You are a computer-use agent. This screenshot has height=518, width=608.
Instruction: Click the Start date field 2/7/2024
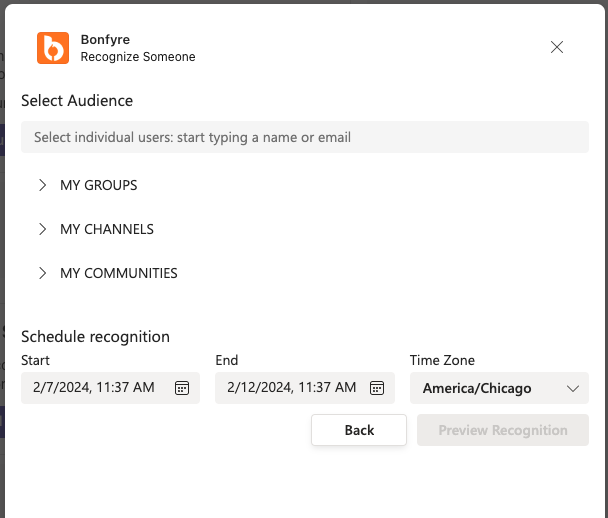click(x=111, y=388)
